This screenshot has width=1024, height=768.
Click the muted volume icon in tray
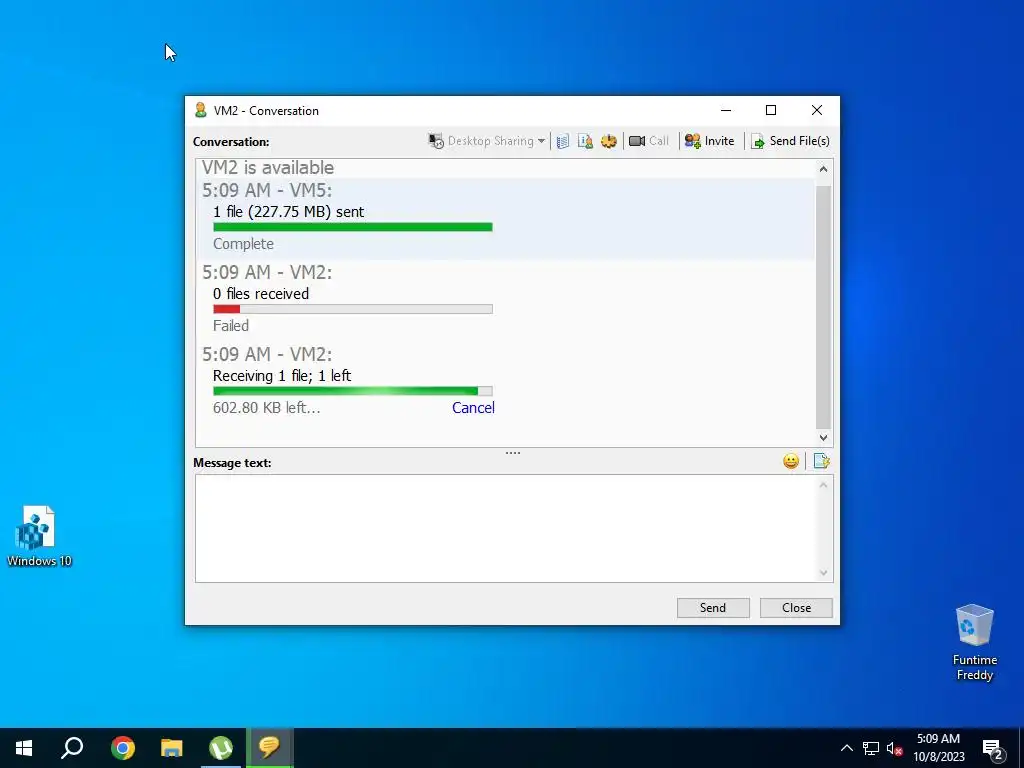tap(894, 748)
